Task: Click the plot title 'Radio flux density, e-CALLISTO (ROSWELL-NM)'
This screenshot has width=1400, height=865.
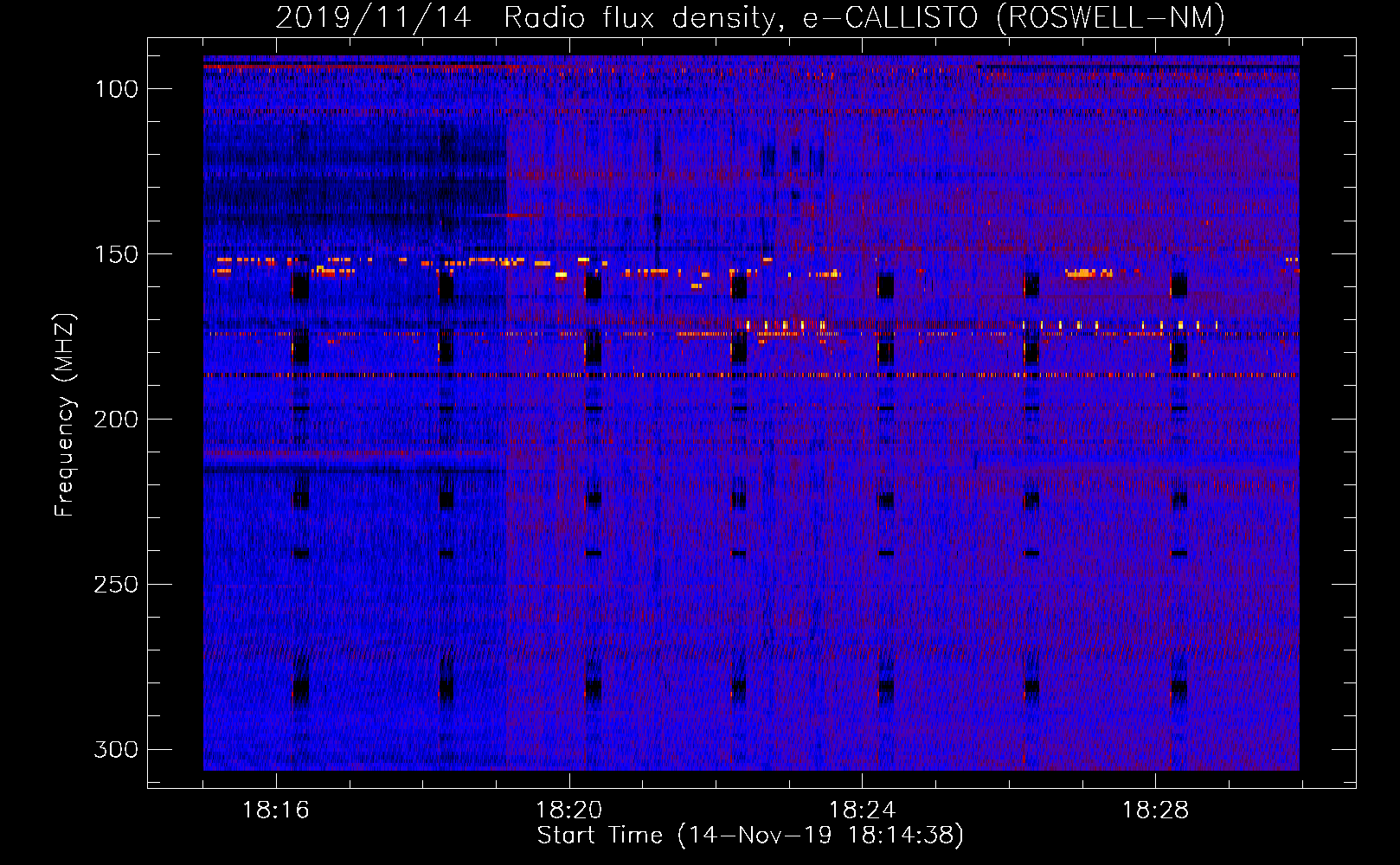Action: point(864,17)
